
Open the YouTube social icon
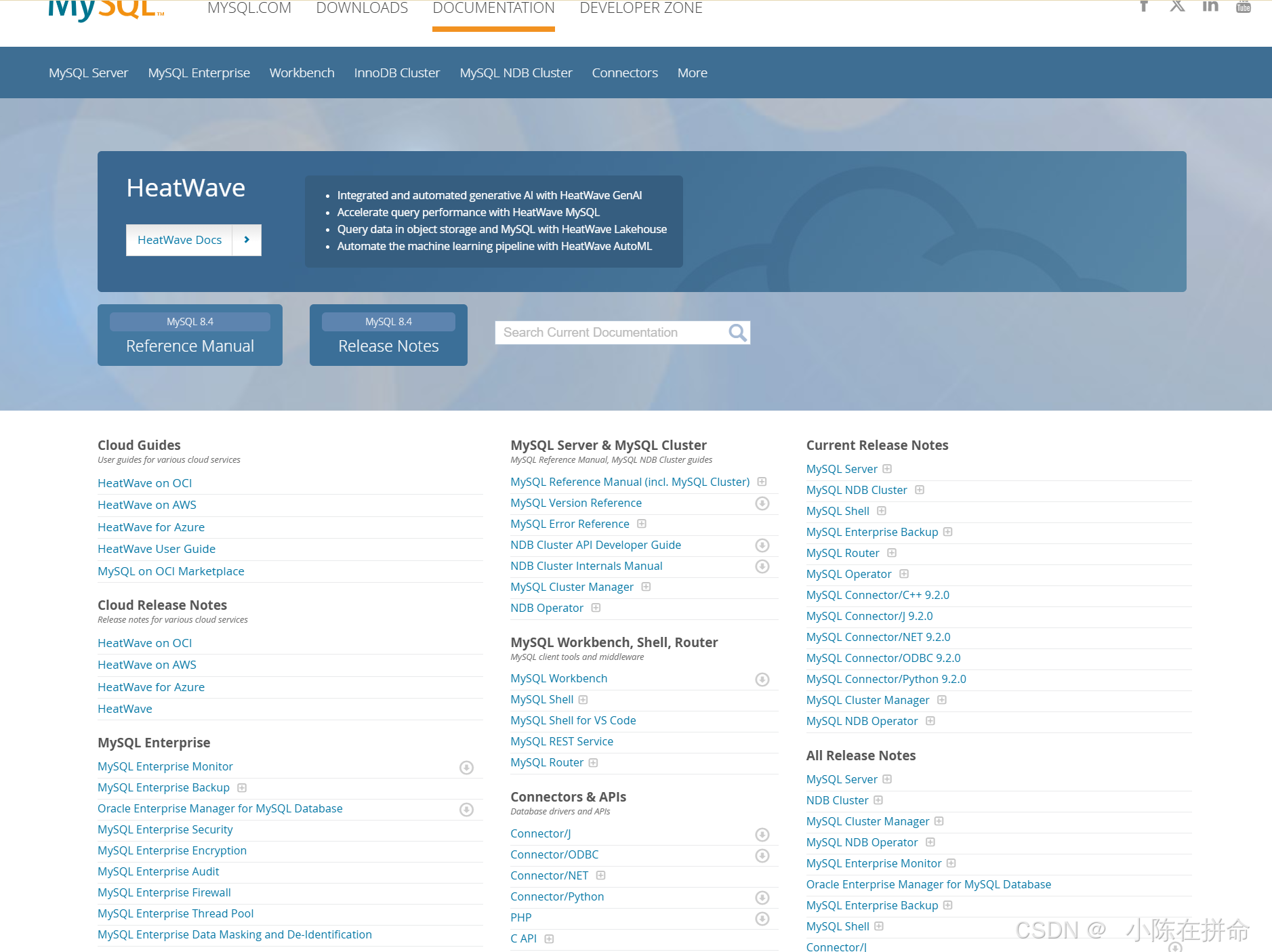click(x=1244, y=6)
